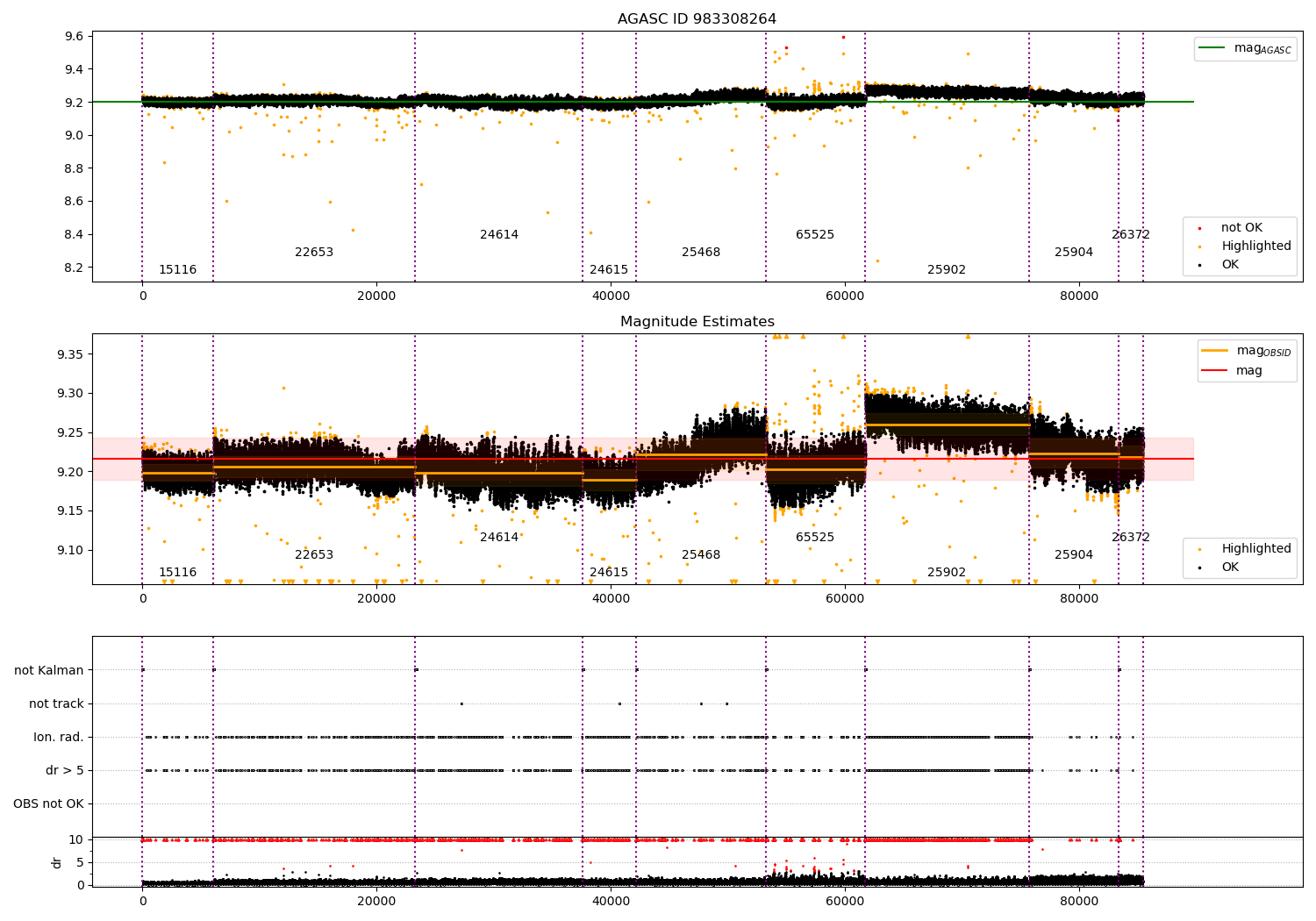Click OBSID label 15116 in the middle plot

click(x=177, y=573)
